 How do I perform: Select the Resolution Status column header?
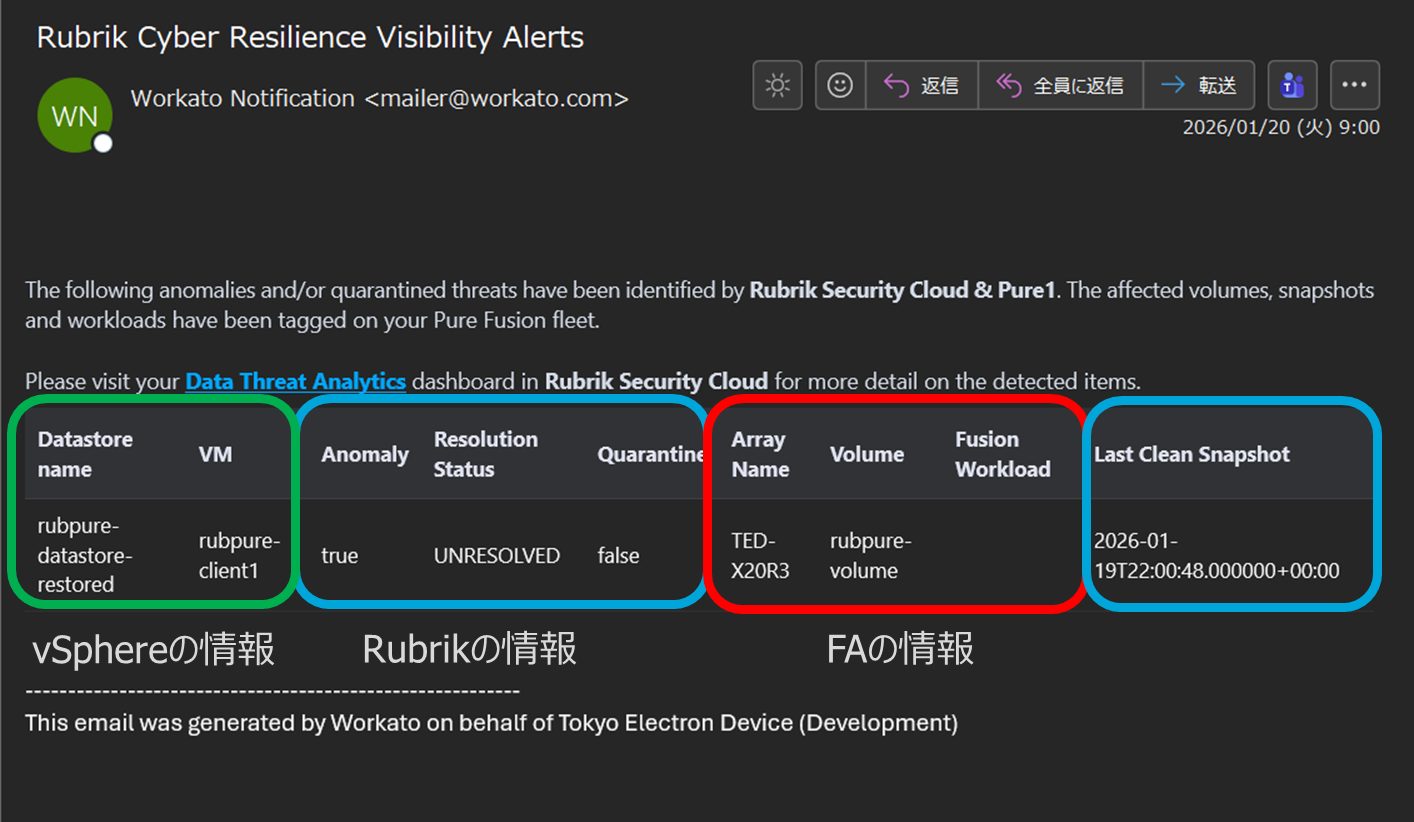pos(485,454)
